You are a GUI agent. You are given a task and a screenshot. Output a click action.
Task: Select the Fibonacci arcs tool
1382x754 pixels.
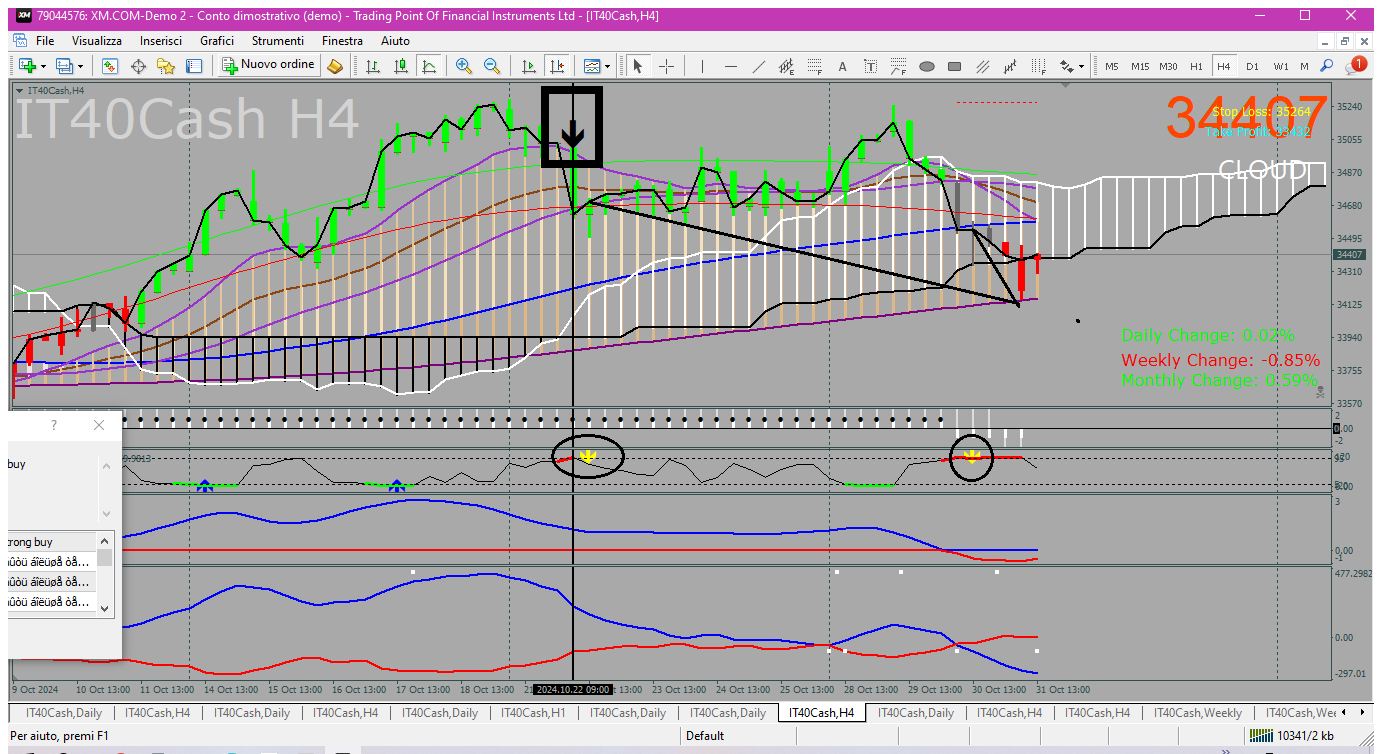click(x=899, y=66)
